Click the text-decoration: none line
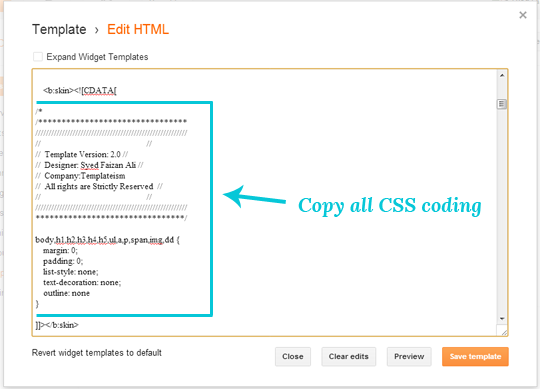Viewport: 540px width, 389px height. coord(82,283)
